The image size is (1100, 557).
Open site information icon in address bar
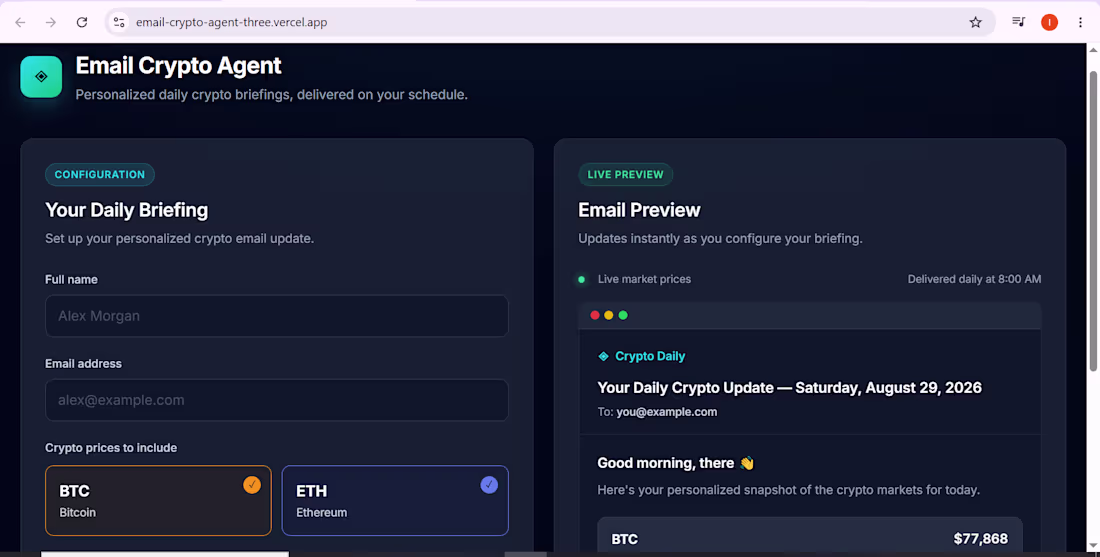point(119,22)
